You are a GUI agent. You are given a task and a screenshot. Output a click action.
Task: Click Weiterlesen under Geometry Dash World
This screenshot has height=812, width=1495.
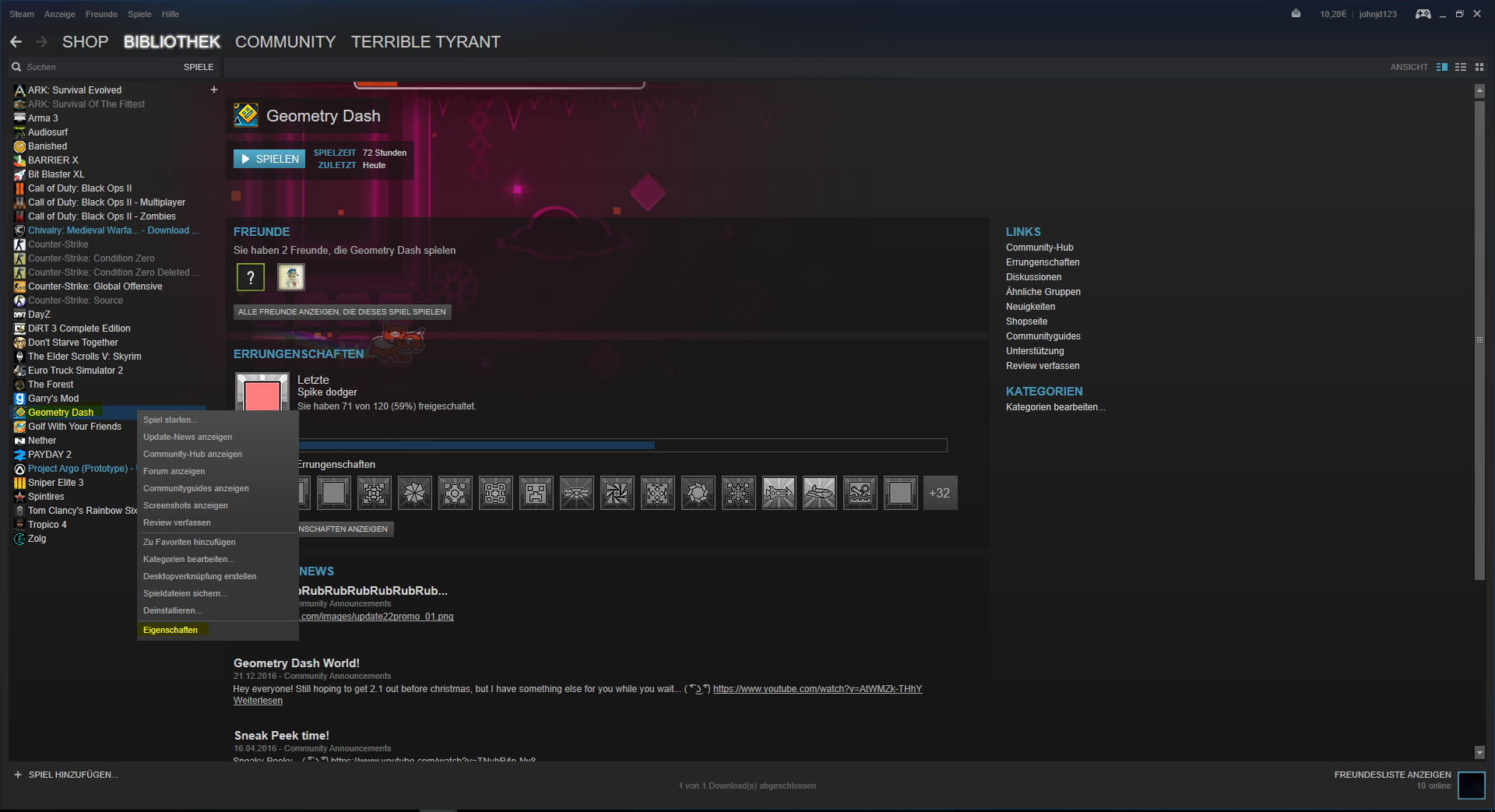tap(258, 701)
